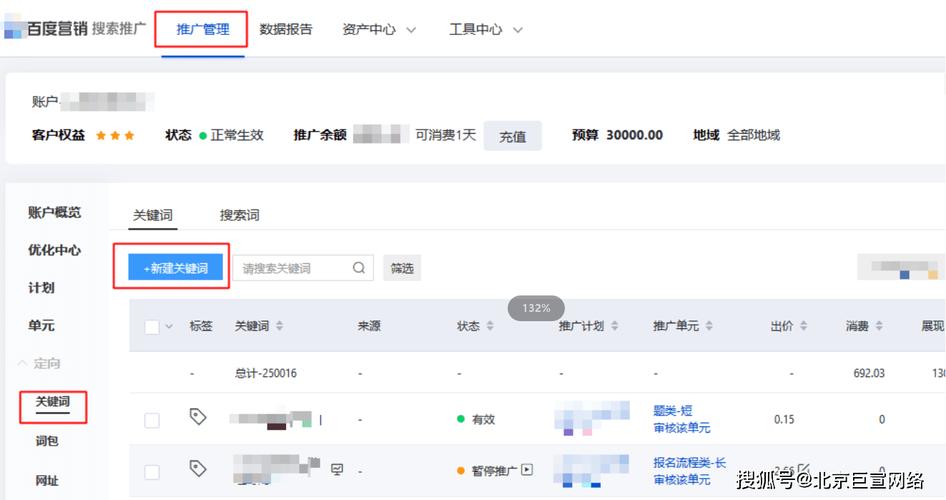Image resolution: width=946 pixels, height=500 pixels.
Task: Open the 数据报告 top menu
Action: click(x=286, y=29)
